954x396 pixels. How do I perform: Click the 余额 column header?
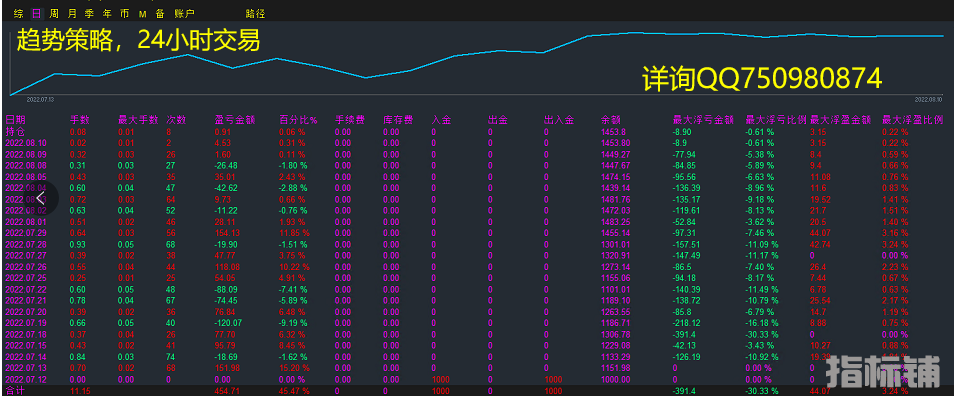611,120
